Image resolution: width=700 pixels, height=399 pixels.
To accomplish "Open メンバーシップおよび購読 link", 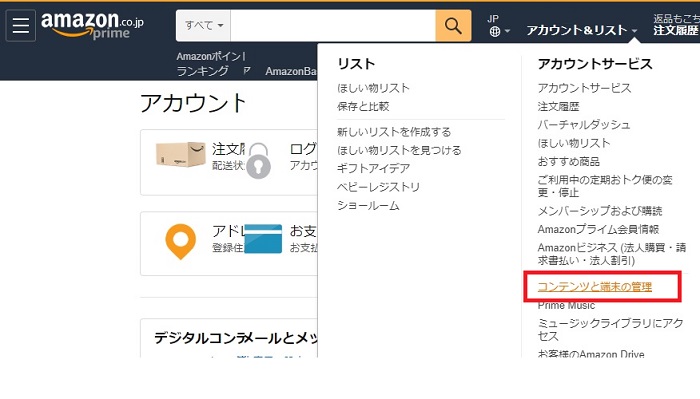I will pos(600,211).
